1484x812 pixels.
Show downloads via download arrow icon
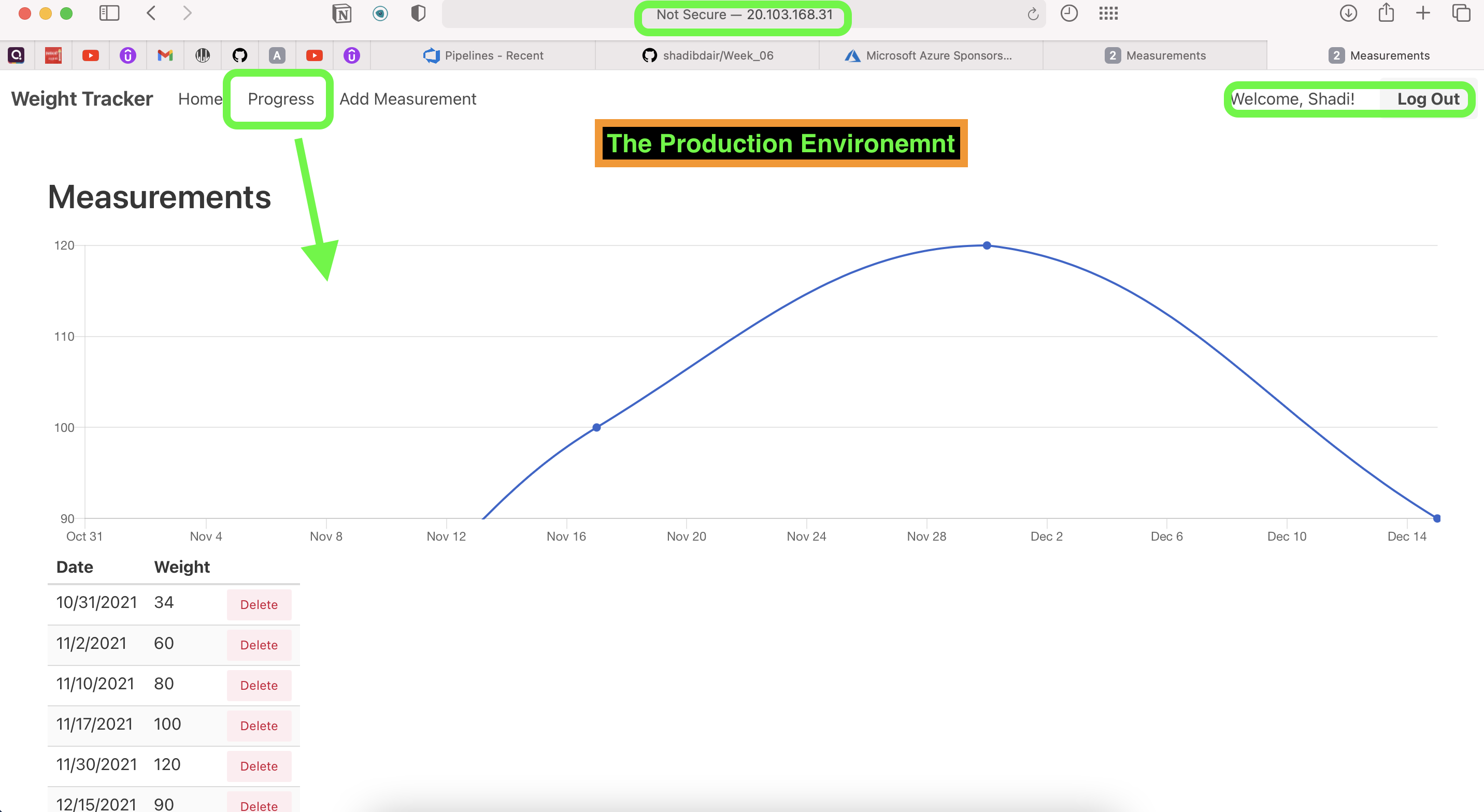[x=1348, y=13]
